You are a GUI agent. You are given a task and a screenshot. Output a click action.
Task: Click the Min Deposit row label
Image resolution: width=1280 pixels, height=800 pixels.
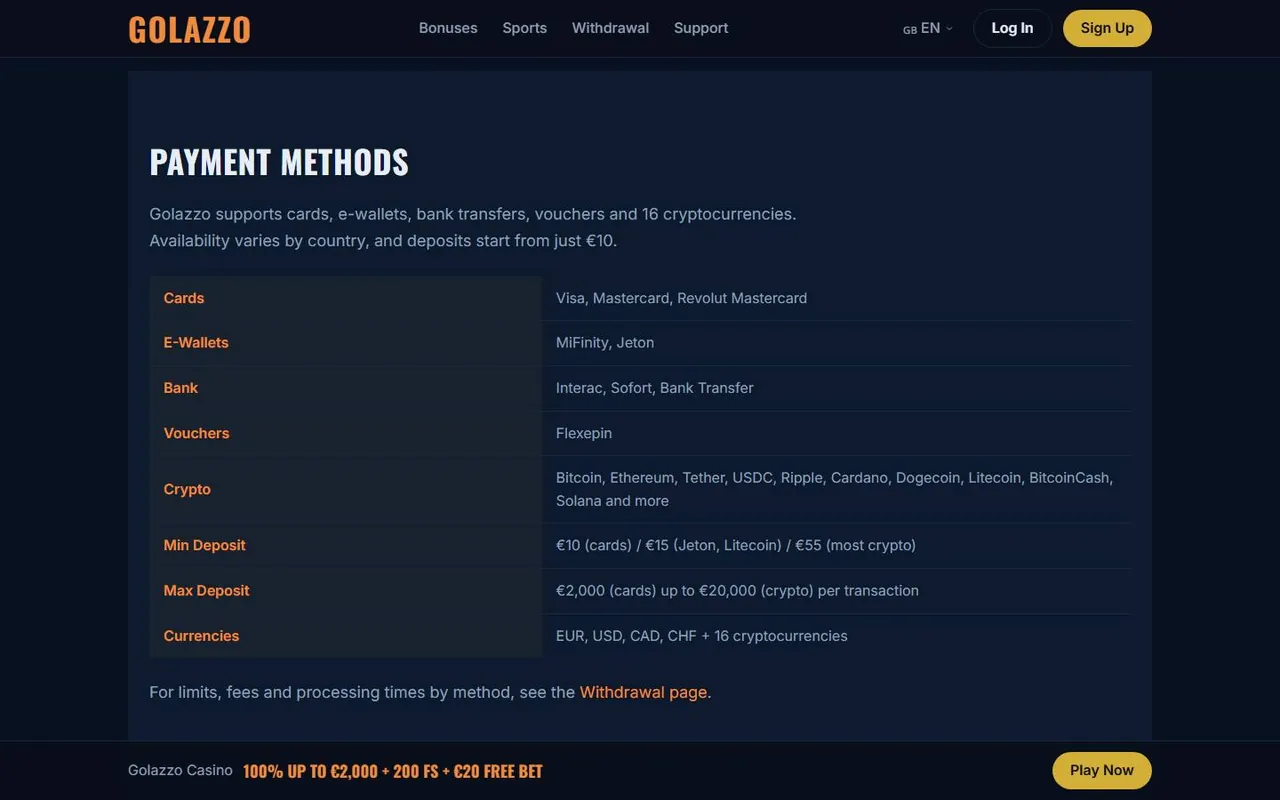[205, 545]
